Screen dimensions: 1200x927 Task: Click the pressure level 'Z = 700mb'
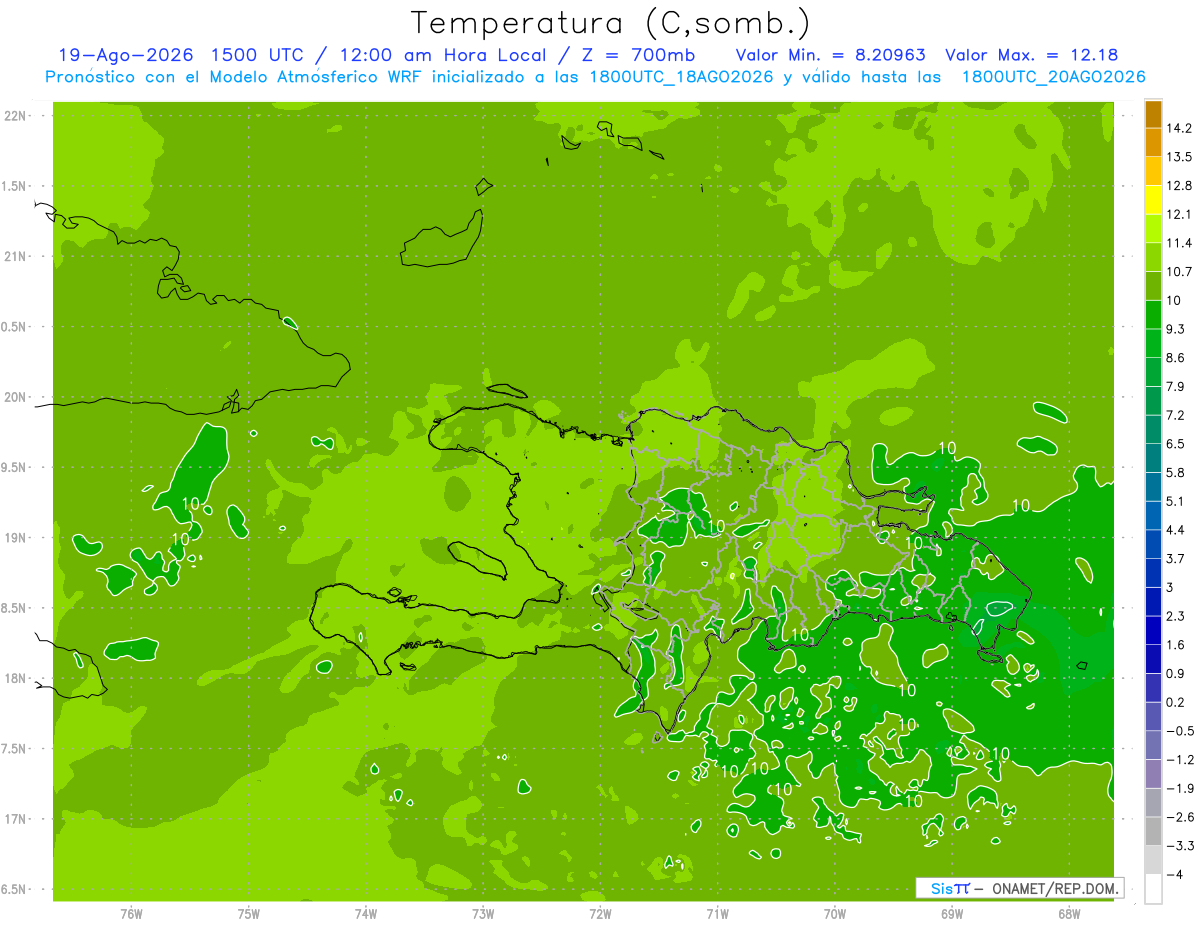(x=639, y=55)
